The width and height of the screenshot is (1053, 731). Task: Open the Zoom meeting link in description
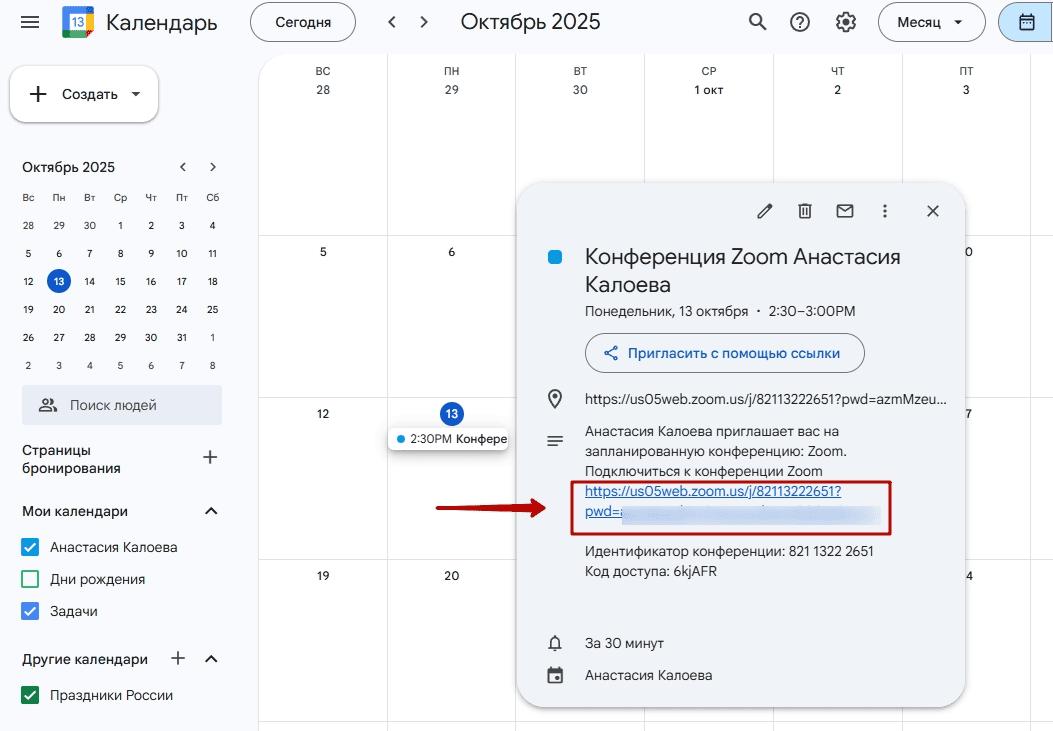pyautogui.click(x=713, y=491)
